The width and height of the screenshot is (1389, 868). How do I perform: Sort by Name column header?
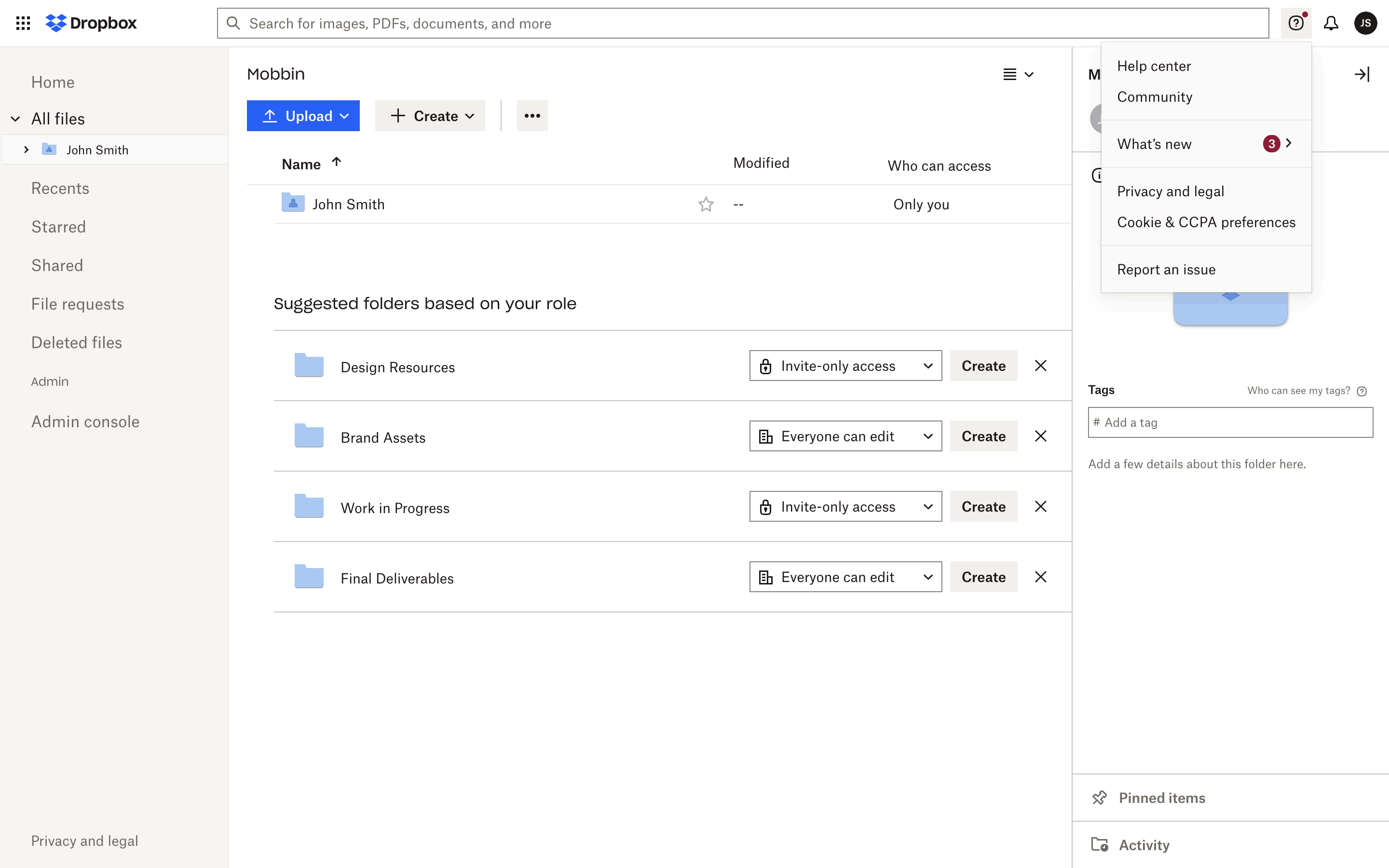click(x=301, y=164)
